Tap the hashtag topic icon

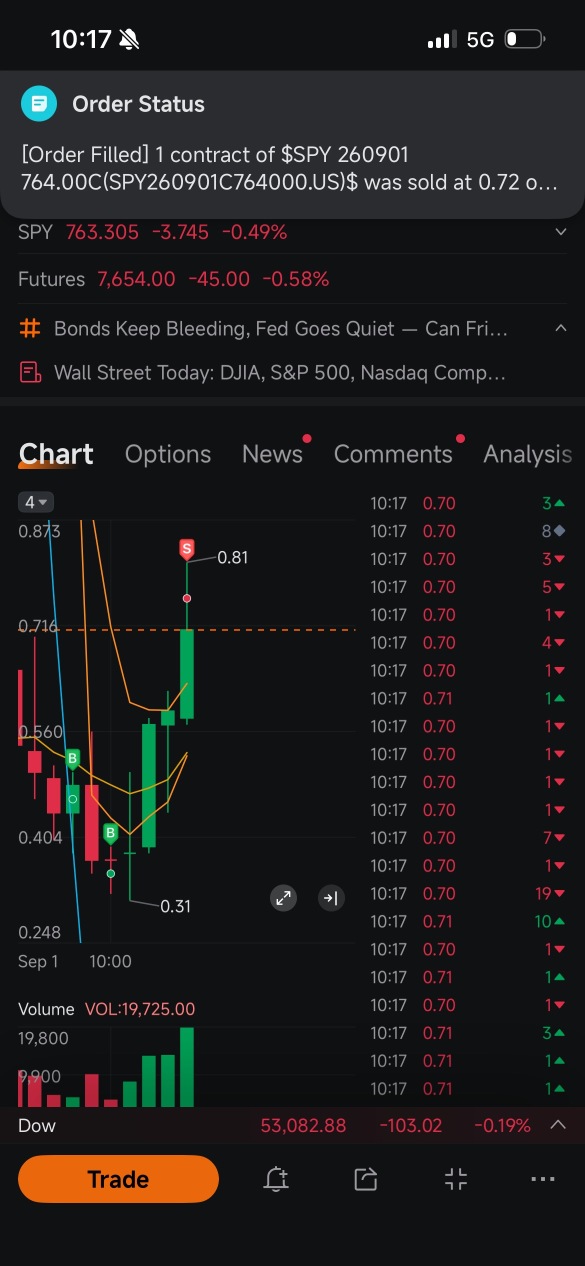30,328
